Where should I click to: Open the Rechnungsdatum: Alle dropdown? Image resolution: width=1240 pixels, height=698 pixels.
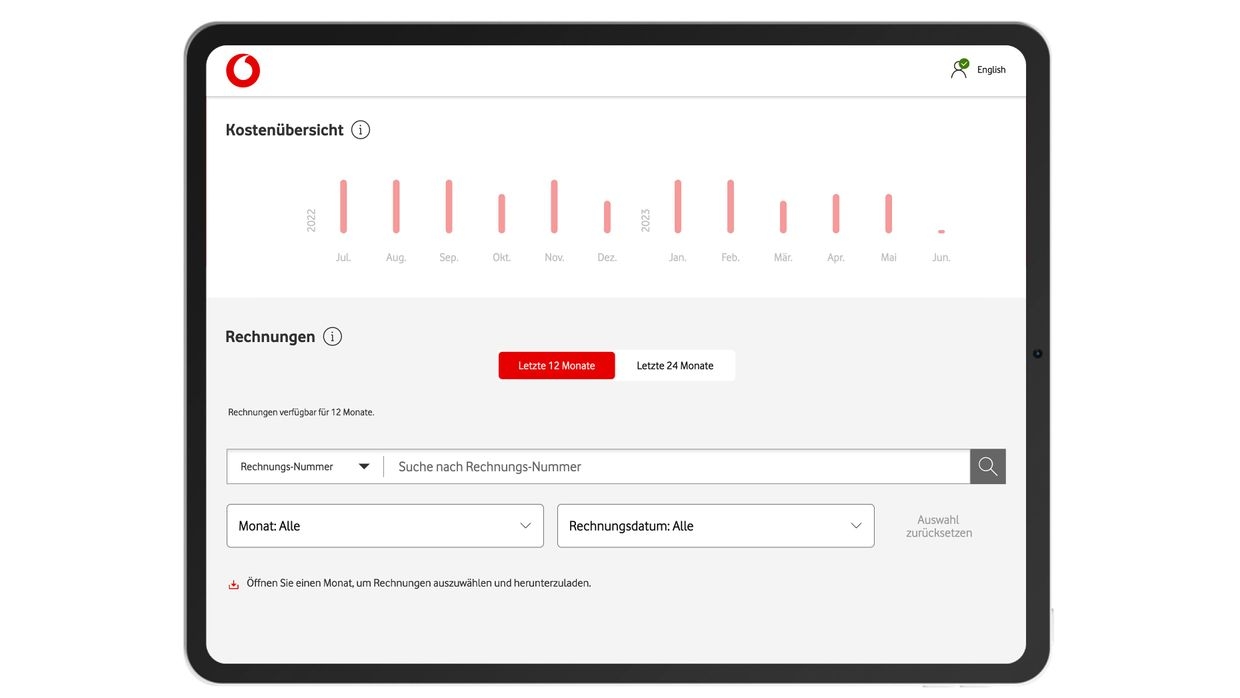click(x=714, y=526)
